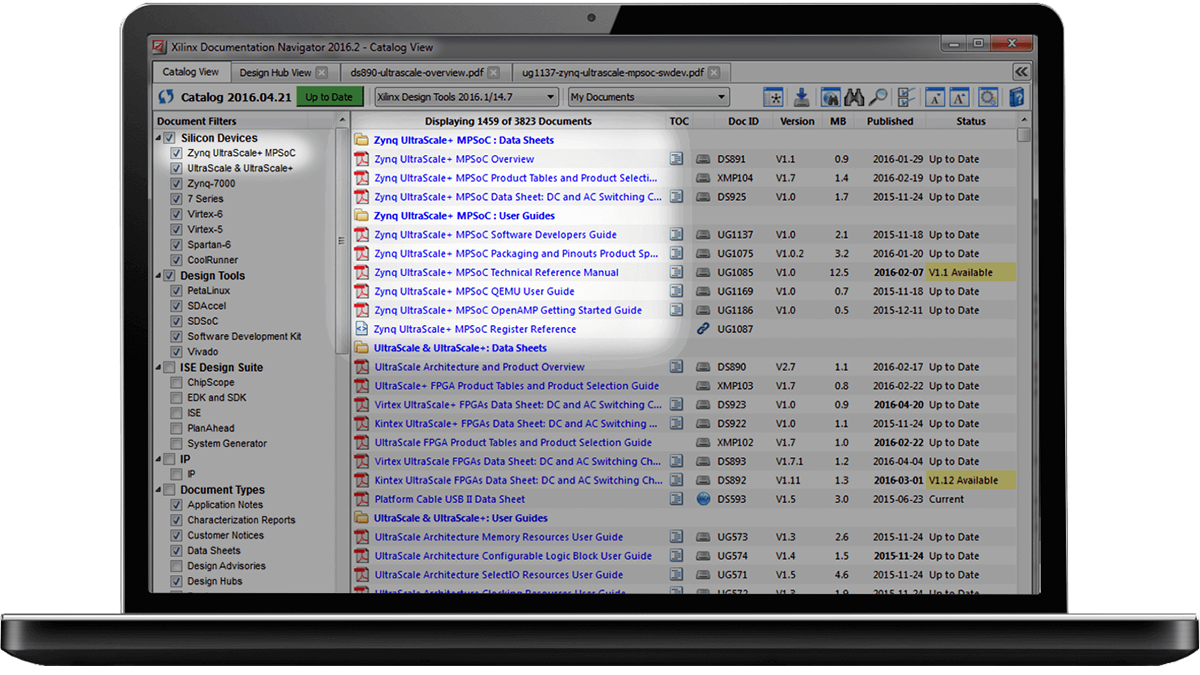Enable the ChipScope checkbox

tap(177, 383)
